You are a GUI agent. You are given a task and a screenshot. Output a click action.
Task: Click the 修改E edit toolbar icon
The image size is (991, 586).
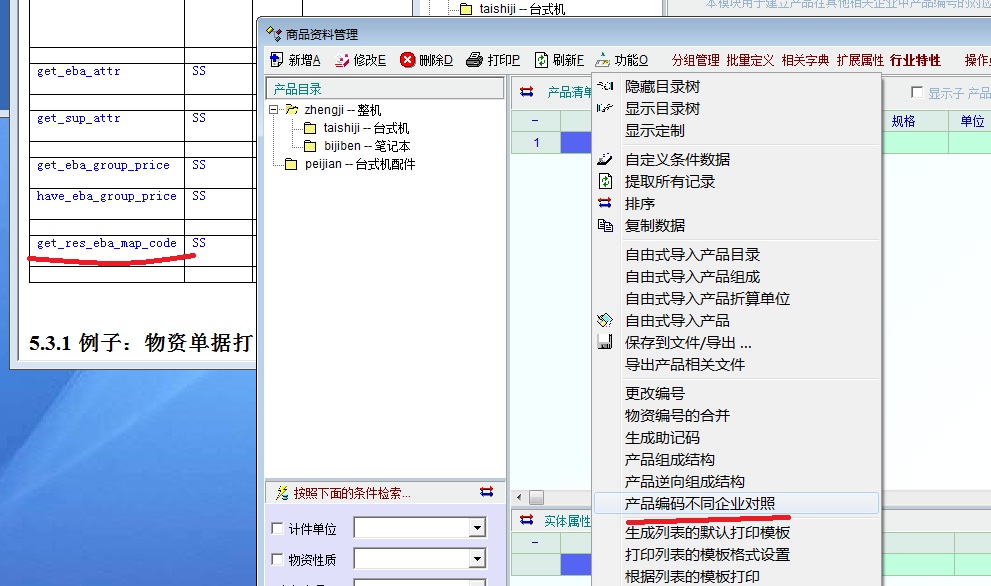click(x=342, y=60)
